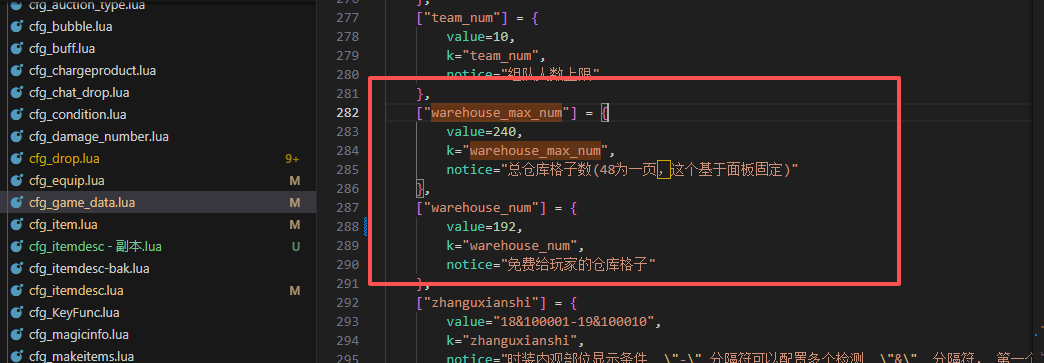Click the Lua icon beside cfg_condition.lua
1044x363 pixels.
pos(17,115)
